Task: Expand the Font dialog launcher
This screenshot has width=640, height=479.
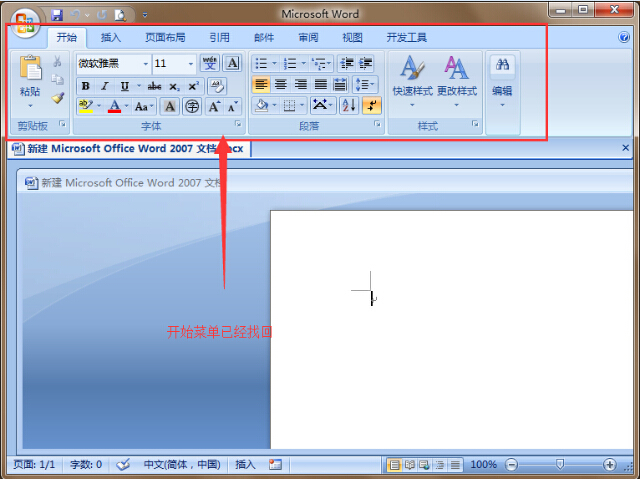Action: tap(238, 125)
